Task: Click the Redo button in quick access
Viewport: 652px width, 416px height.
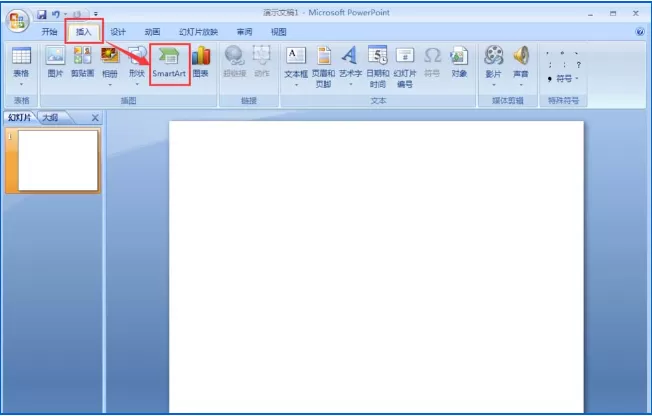Action: click(77, 15)
